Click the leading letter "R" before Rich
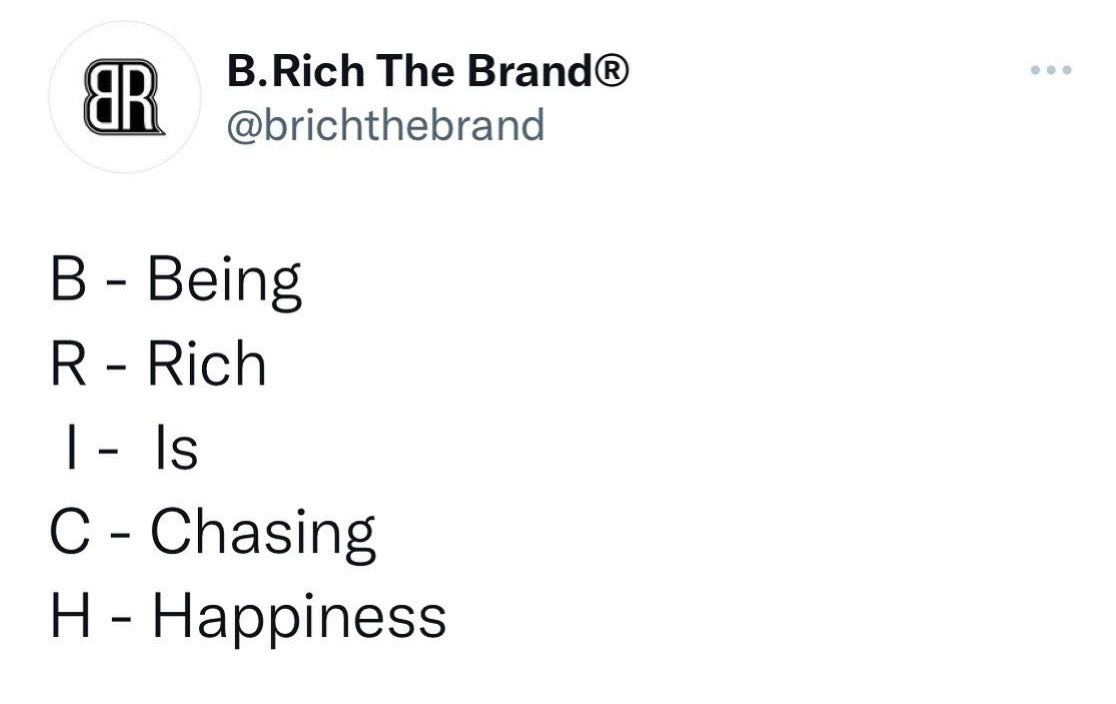Image resolution: width=1116 pixels, height=704 pixels. (68, 364)
